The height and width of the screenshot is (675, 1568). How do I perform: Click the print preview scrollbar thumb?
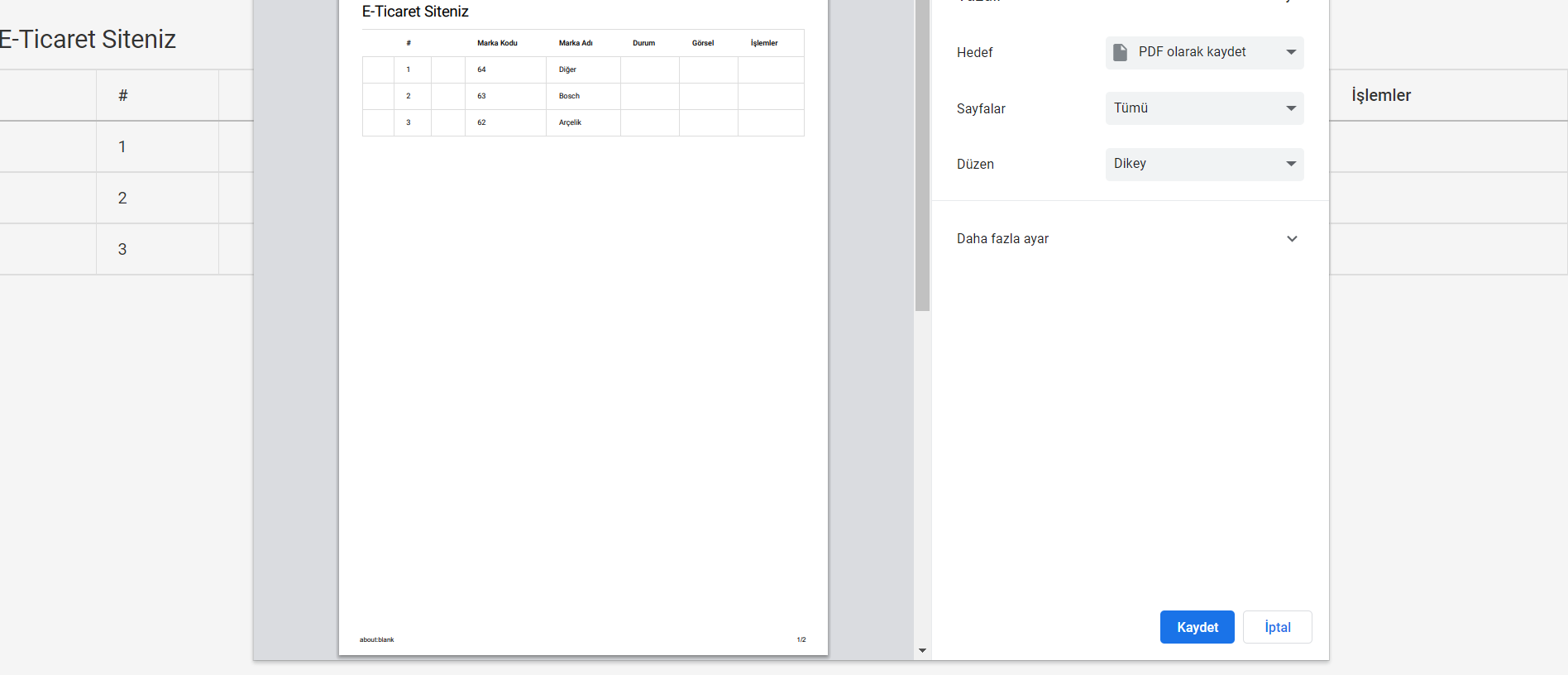tap(922, 156)
